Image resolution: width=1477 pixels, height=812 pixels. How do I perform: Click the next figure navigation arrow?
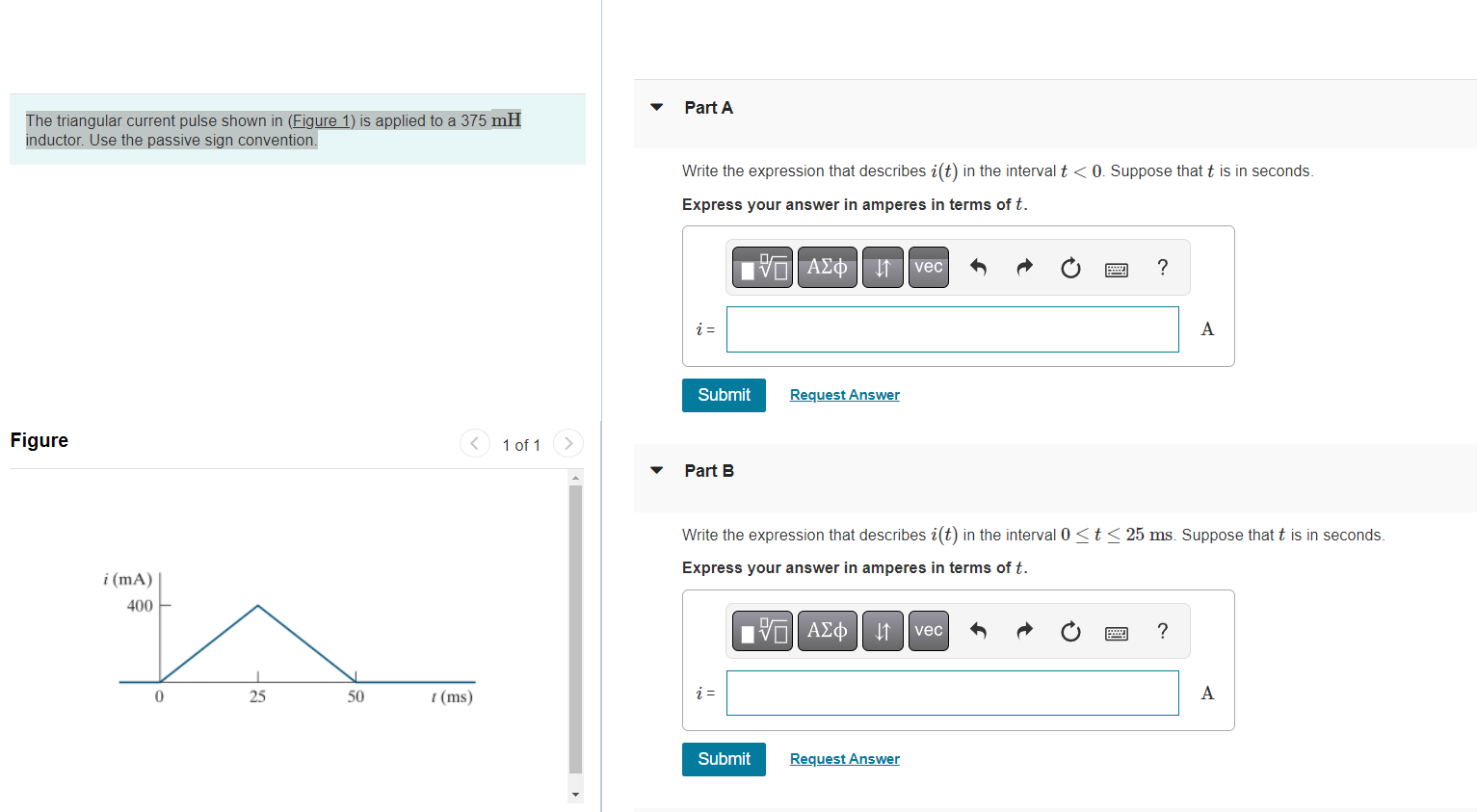point(567,443)
